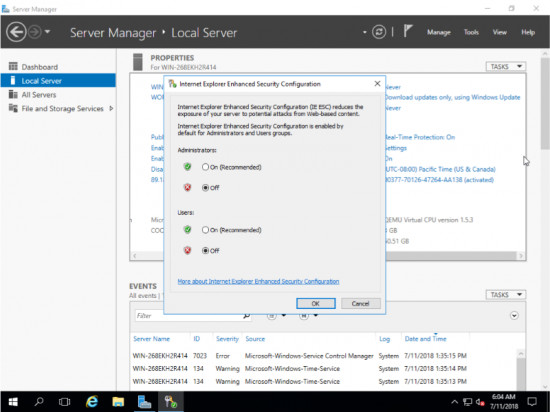Open the Tools menu
The image size is (550, 412).
471,32
